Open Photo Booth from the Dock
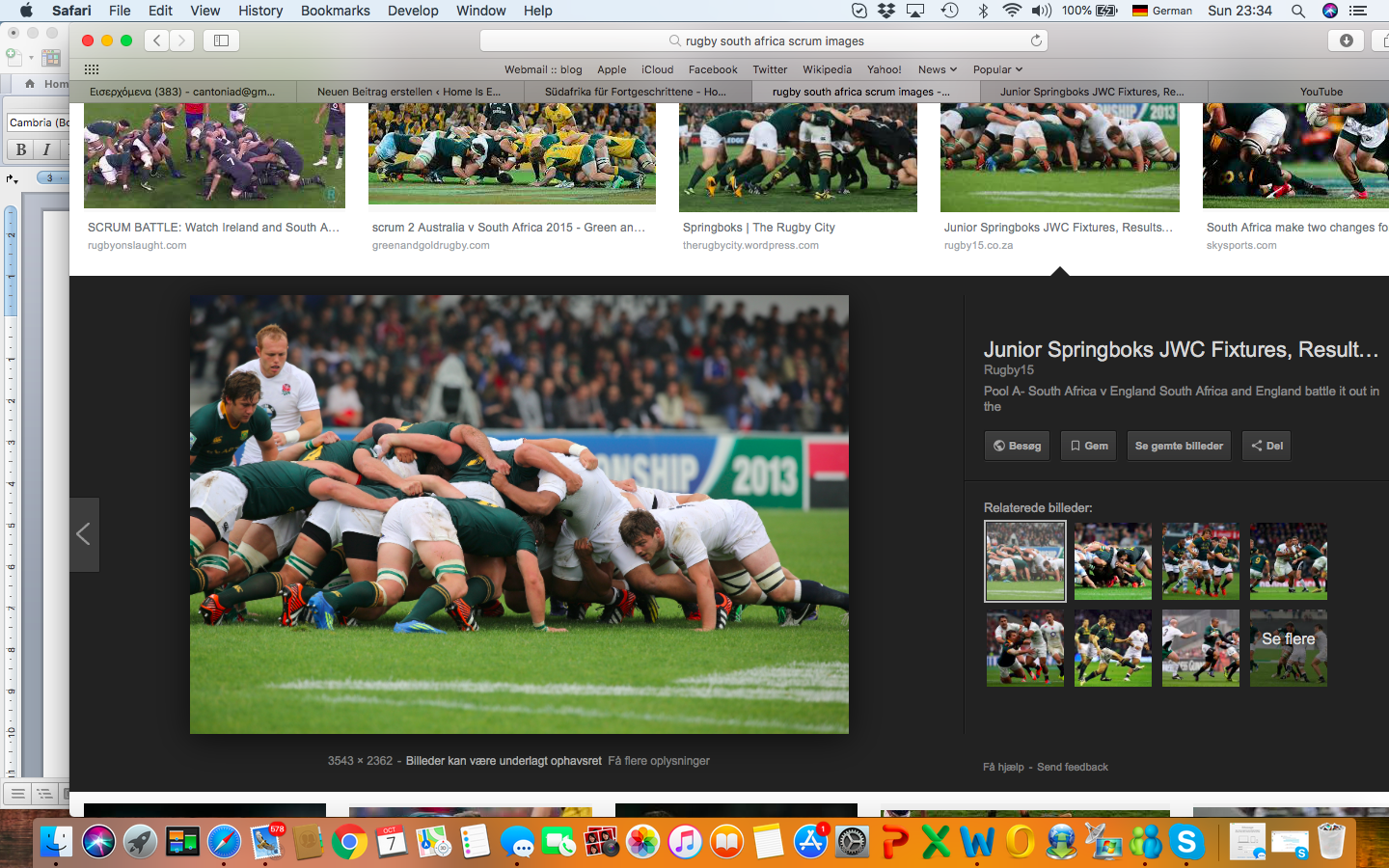1389x868 pixels. coord(601,842)
